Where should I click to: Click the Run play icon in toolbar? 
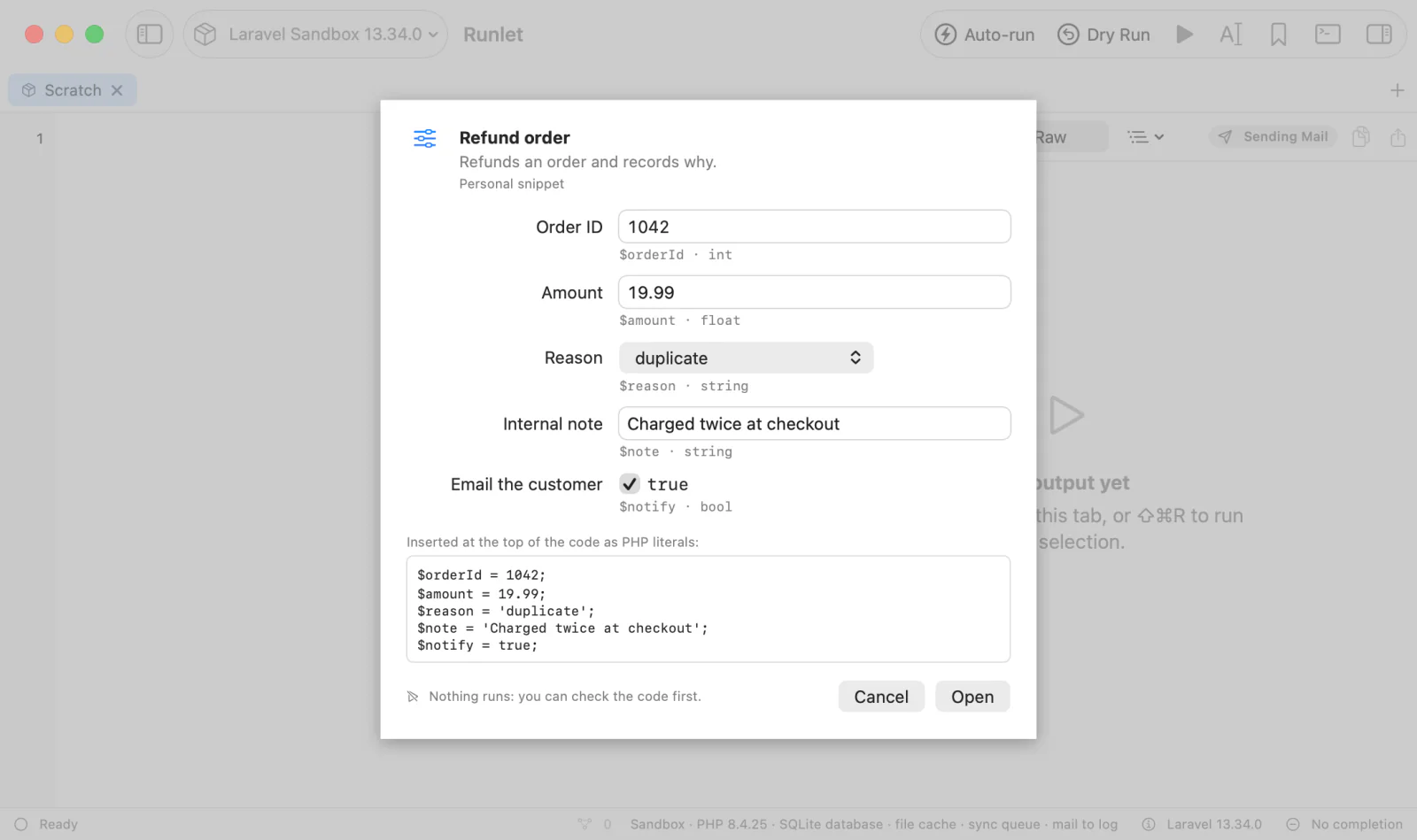coord(1184,35)
